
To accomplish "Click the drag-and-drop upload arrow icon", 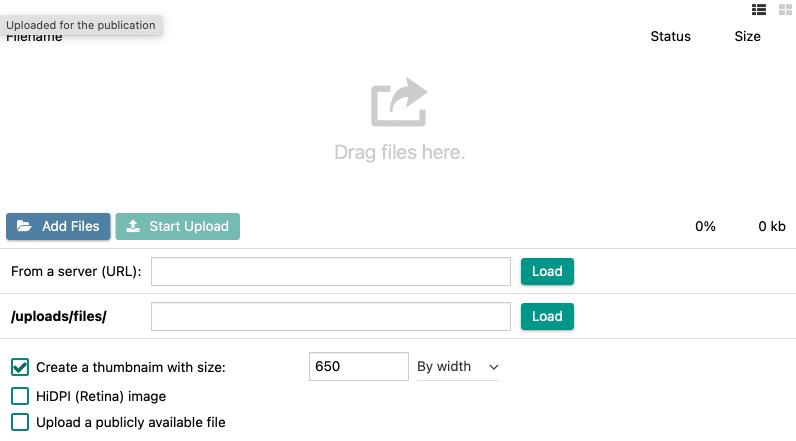I will (399, 103).
